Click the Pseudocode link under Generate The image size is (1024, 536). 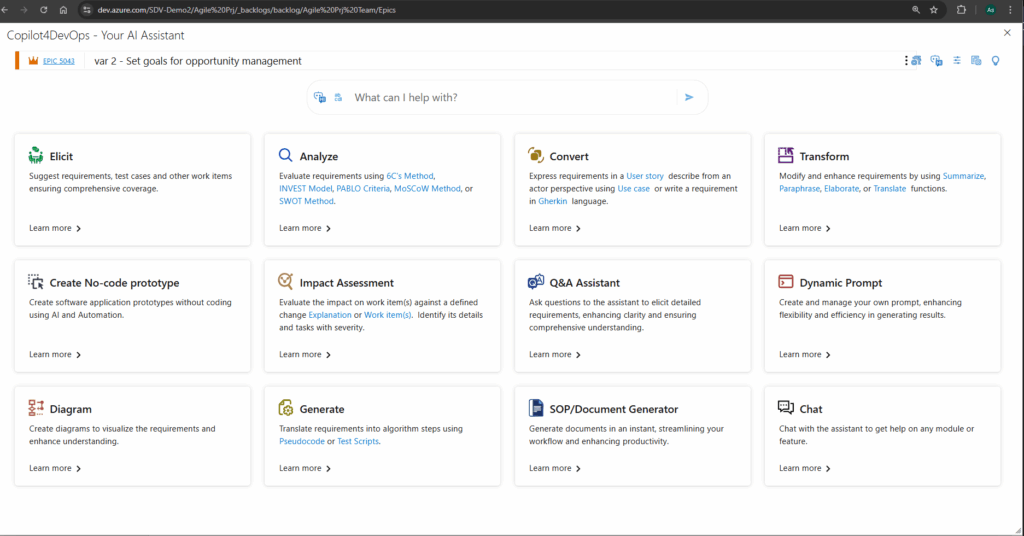302,441
